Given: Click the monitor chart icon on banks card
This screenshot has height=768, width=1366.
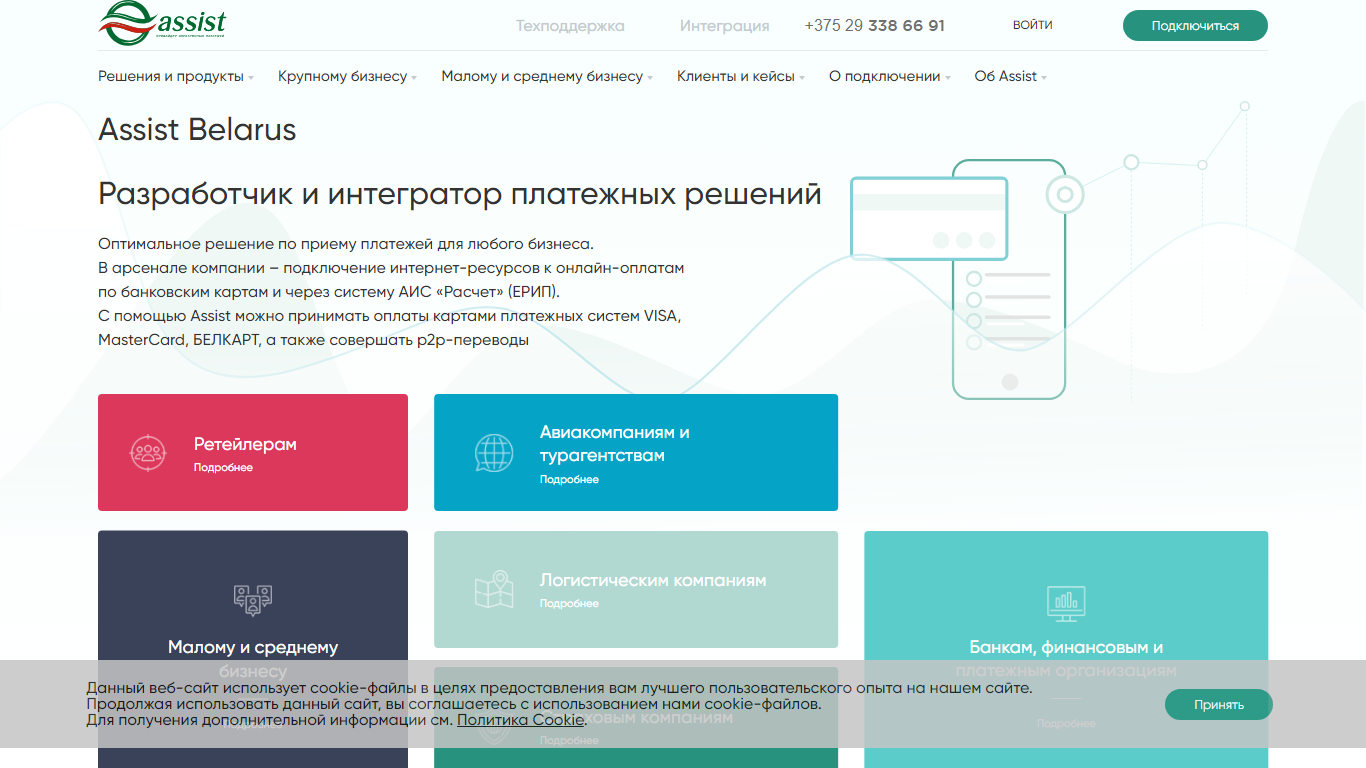Looking at the screenshot, I should coord(1066,603).
